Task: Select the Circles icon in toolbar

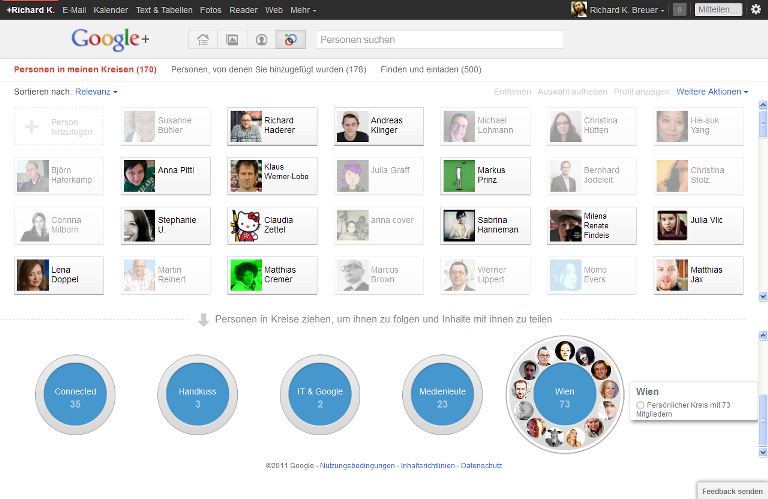Action: click(x=290, y=40)
